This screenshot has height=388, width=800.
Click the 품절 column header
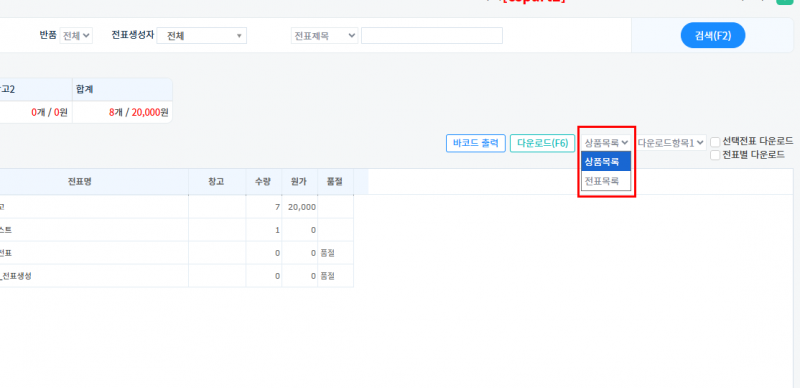pyautogui.click(x=335, y=182)
